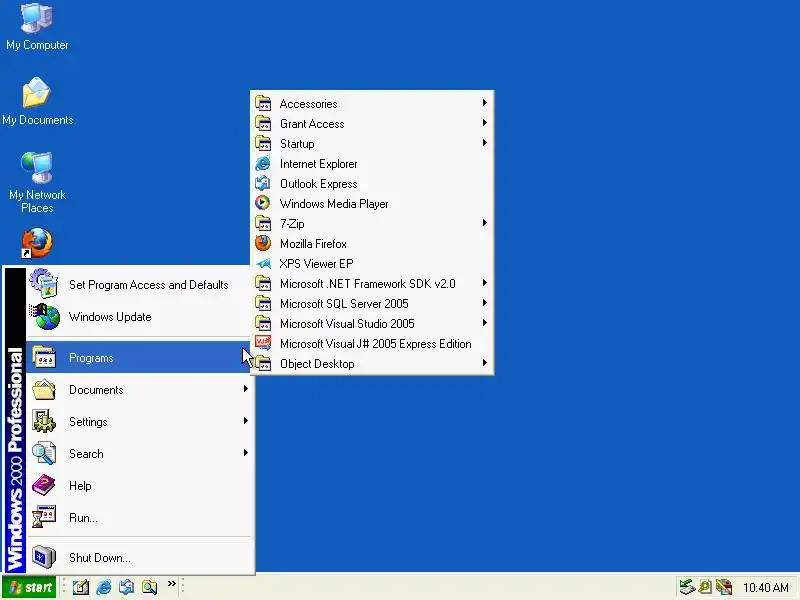Screen dimensions: 800x600
Task: Launch Windows Media Player entry
Action: pos(372,204)
